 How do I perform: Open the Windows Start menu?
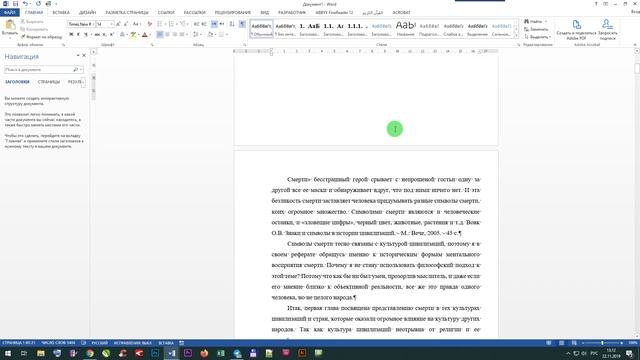8,353
